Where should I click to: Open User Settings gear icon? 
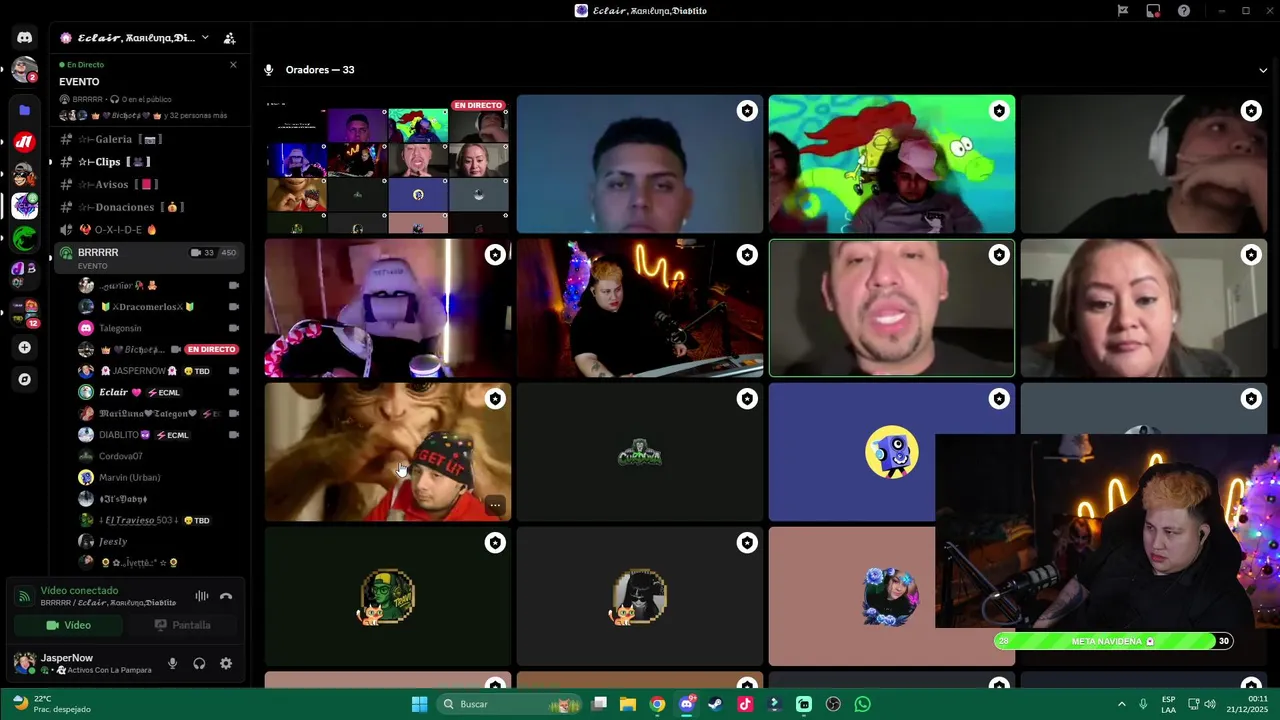(x=226, y=663)
